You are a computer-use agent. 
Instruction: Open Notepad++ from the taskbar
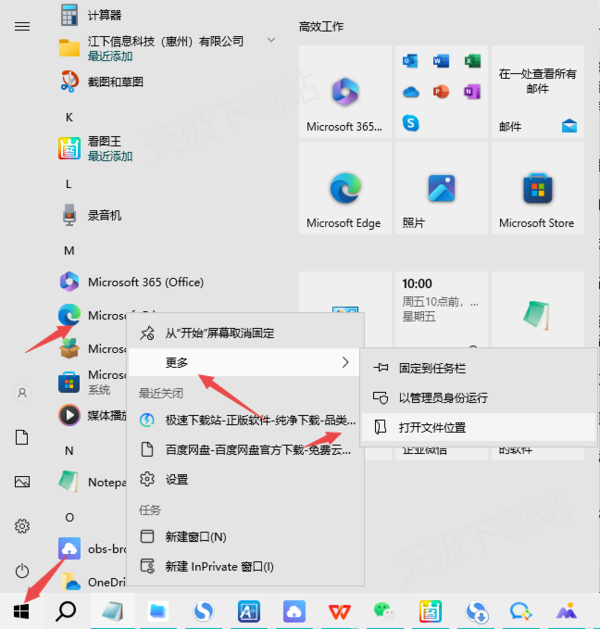click(x=113, y=611)
